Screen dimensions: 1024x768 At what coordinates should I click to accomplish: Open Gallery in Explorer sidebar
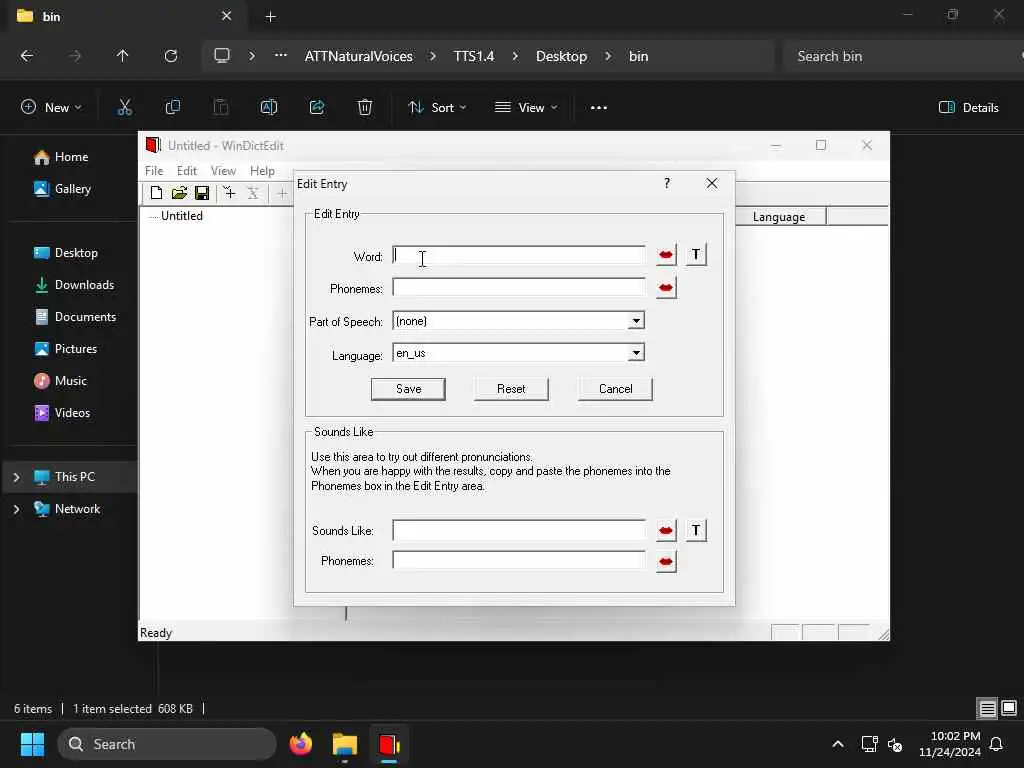72,189
